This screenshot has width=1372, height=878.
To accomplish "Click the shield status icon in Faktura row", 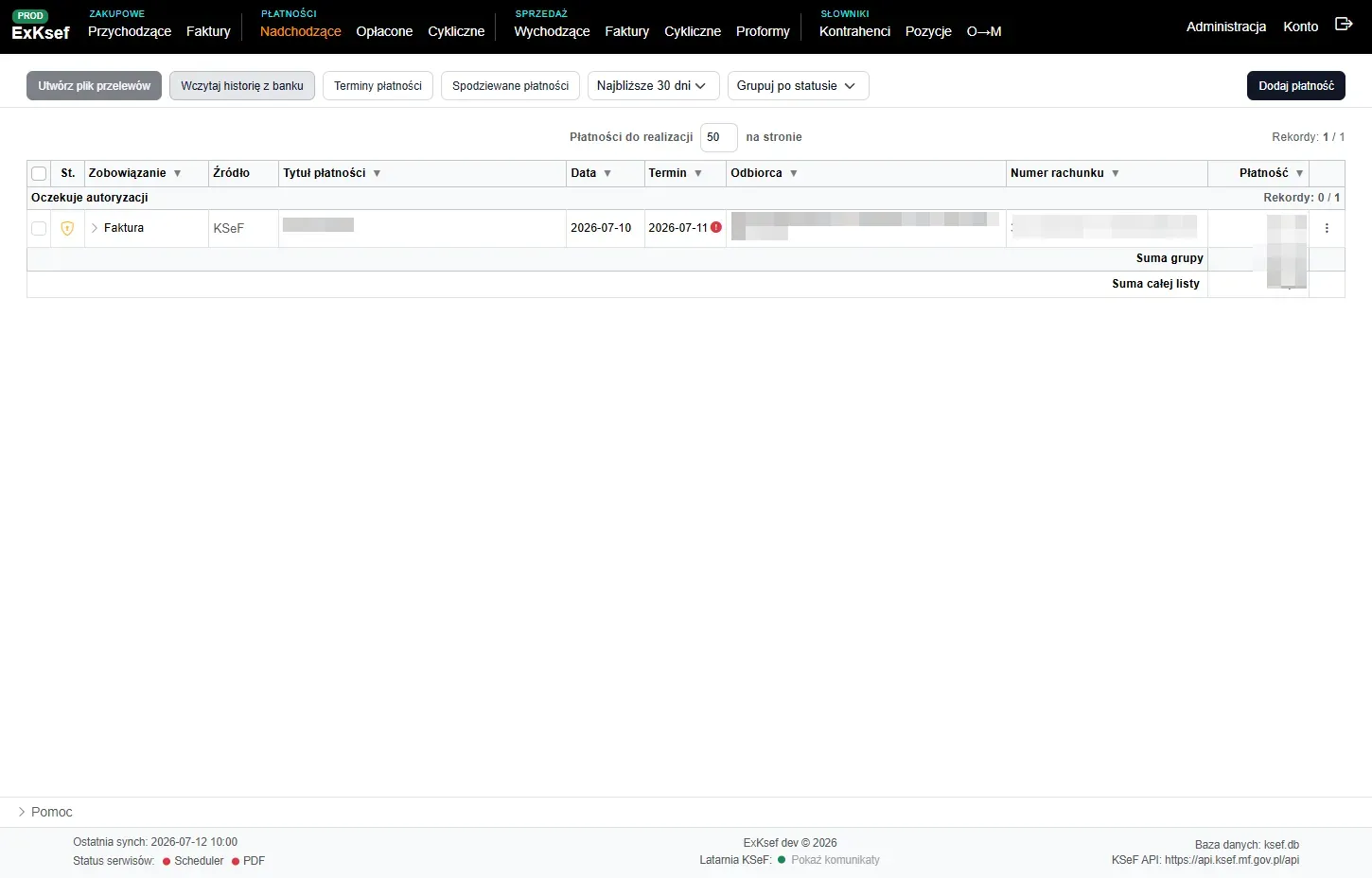I will click(x=67, y=228).
